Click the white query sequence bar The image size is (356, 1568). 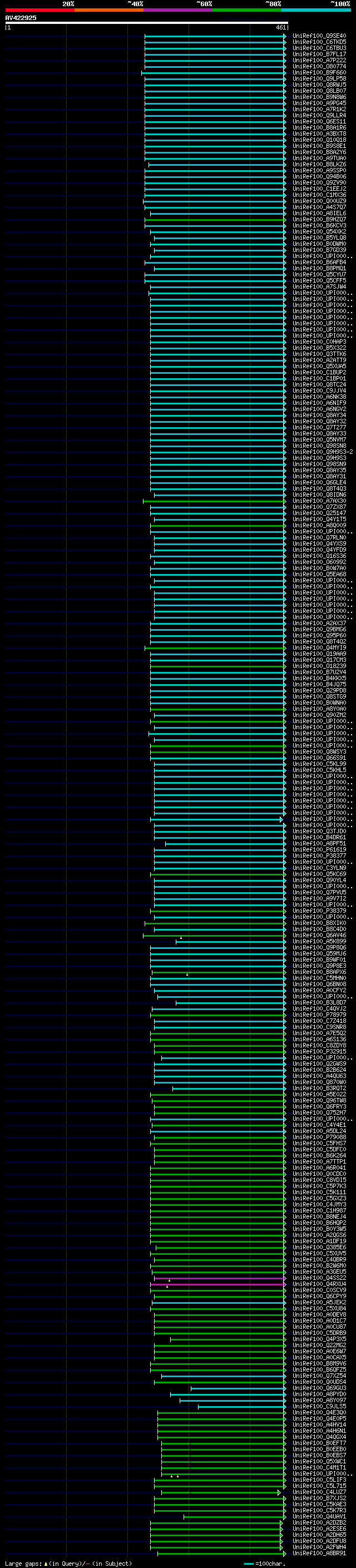147,23
